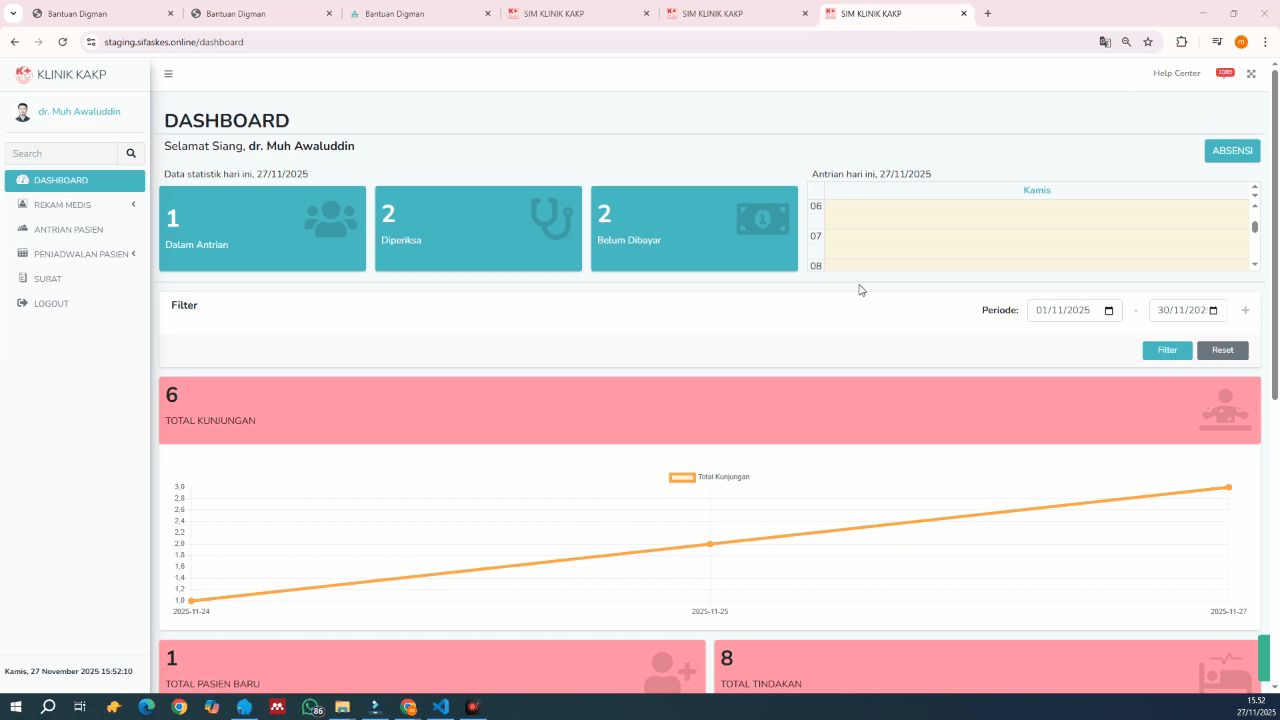Click the Absensi button
The width and height of the screenshot is (1280, 720).
tap(1232, 150)
